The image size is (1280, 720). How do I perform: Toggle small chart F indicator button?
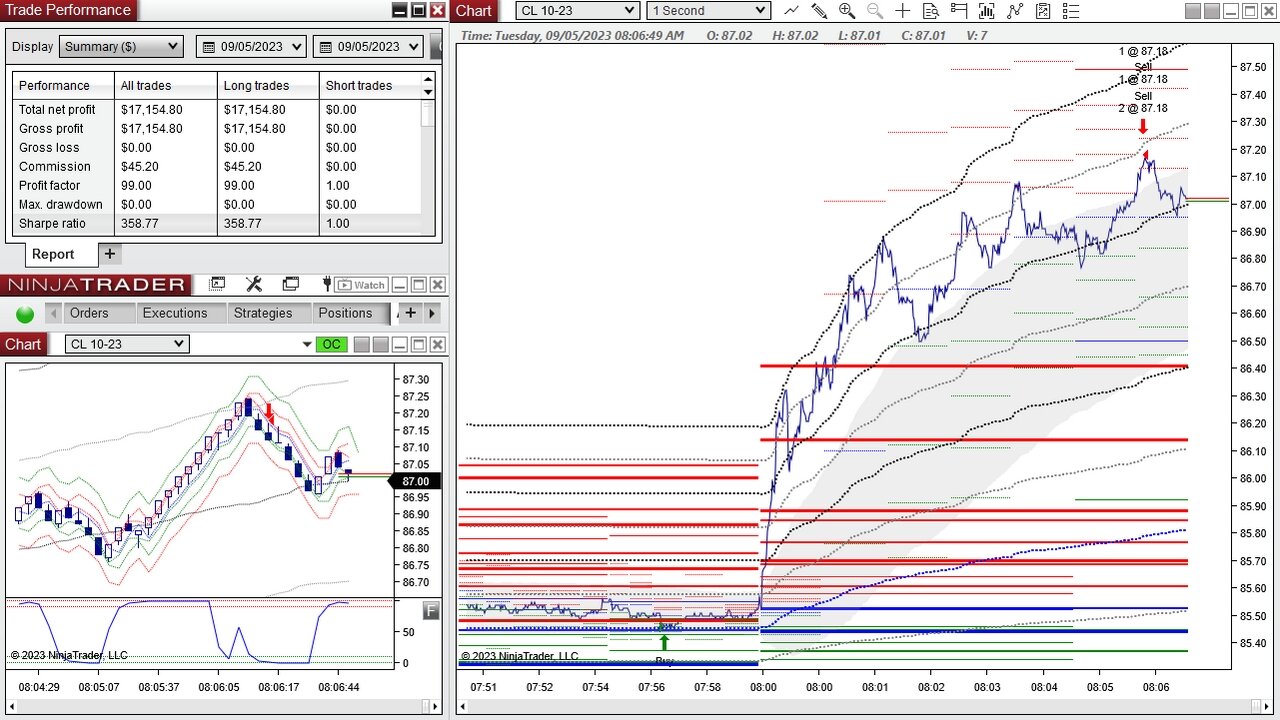431,610
